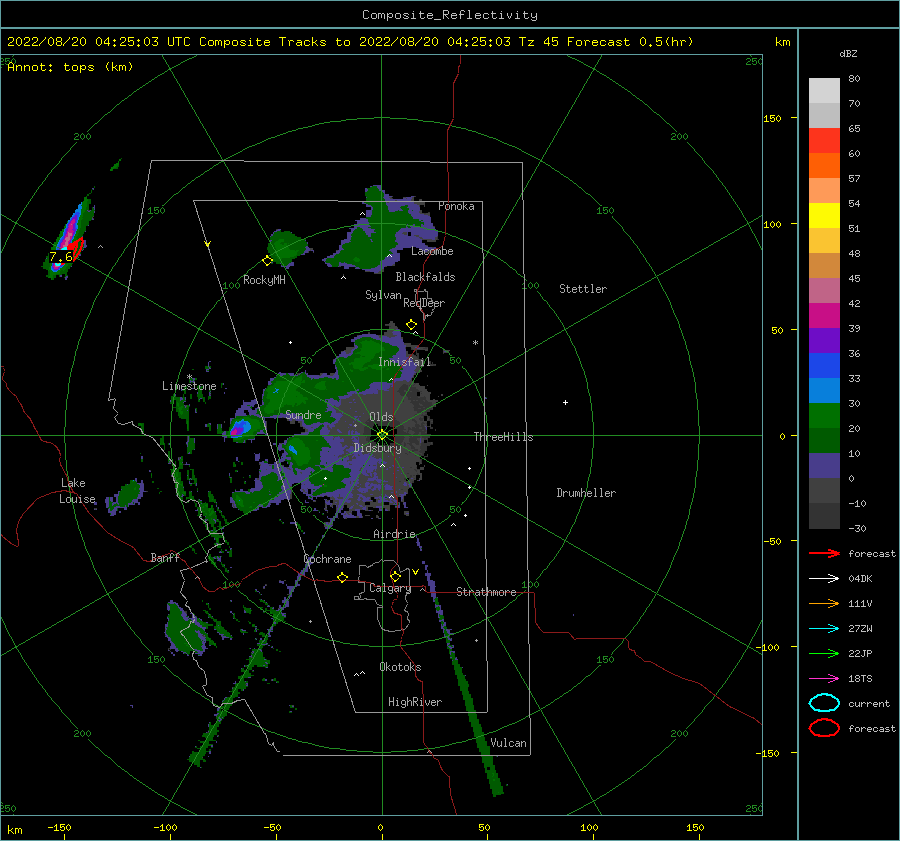Click the 'Sundre' map label
Screen dimensions: 900x841
pyautogui.click(x=303, y=414)
